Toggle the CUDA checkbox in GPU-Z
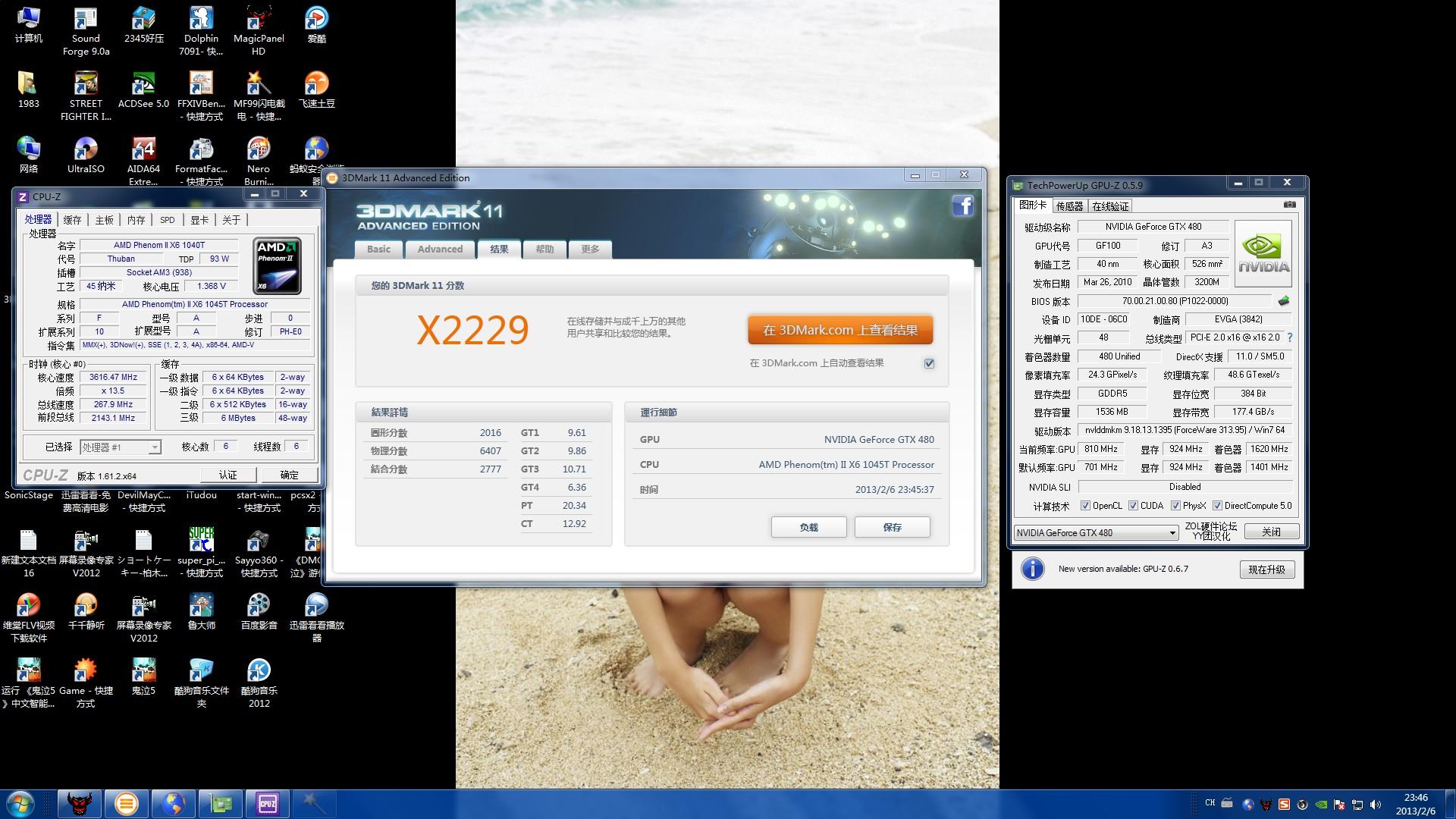 [1133, 506]
